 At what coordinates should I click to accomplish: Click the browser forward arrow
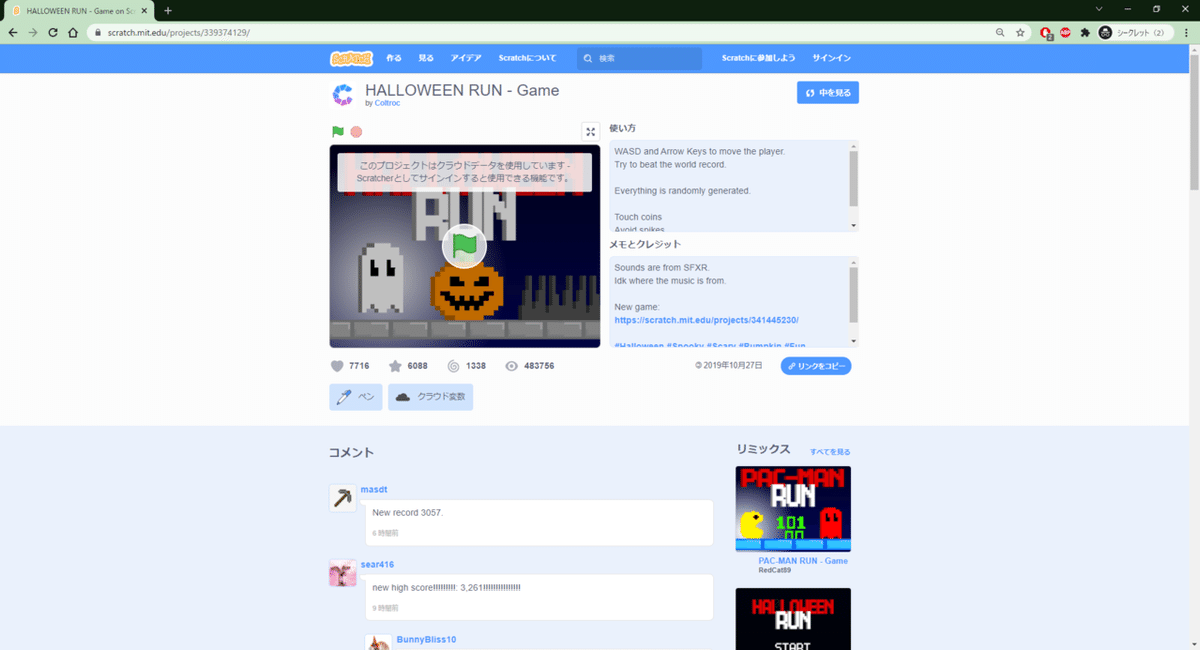pyautogui.click(x=32, y=32)
